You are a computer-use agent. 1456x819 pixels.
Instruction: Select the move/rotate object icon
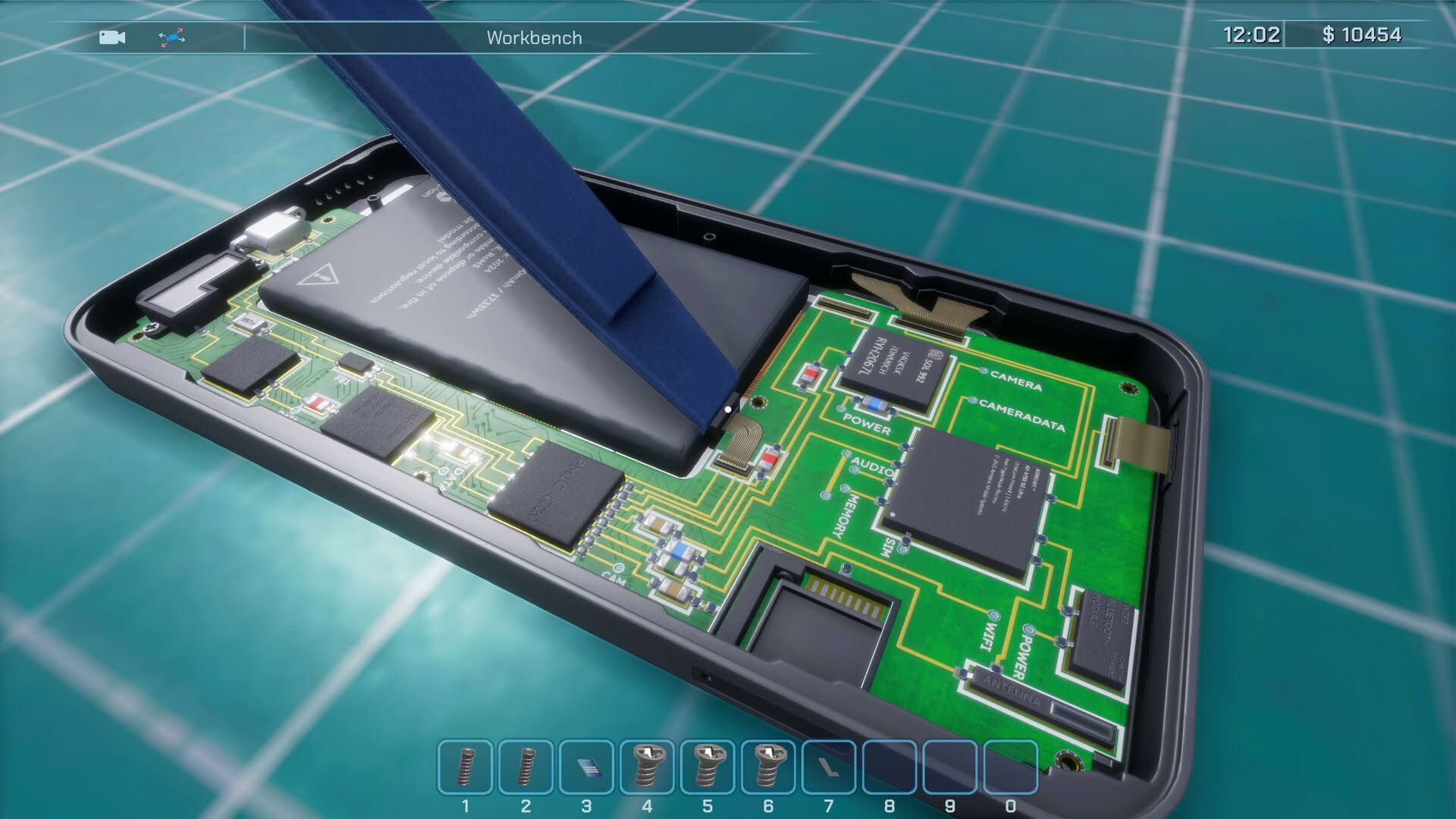(x=172, y=38)
